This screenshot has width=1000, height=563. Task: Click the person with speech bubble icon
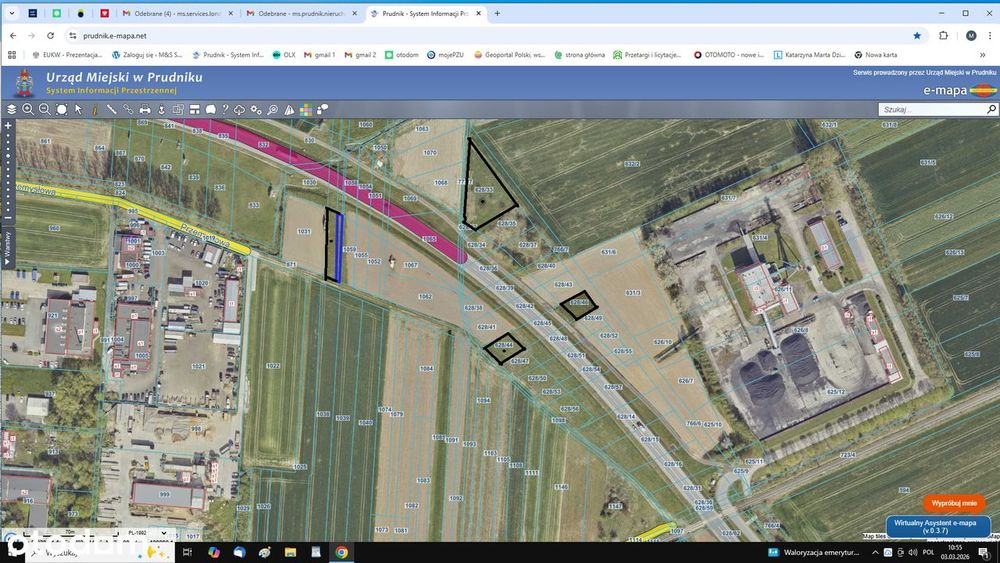[323, 110]
